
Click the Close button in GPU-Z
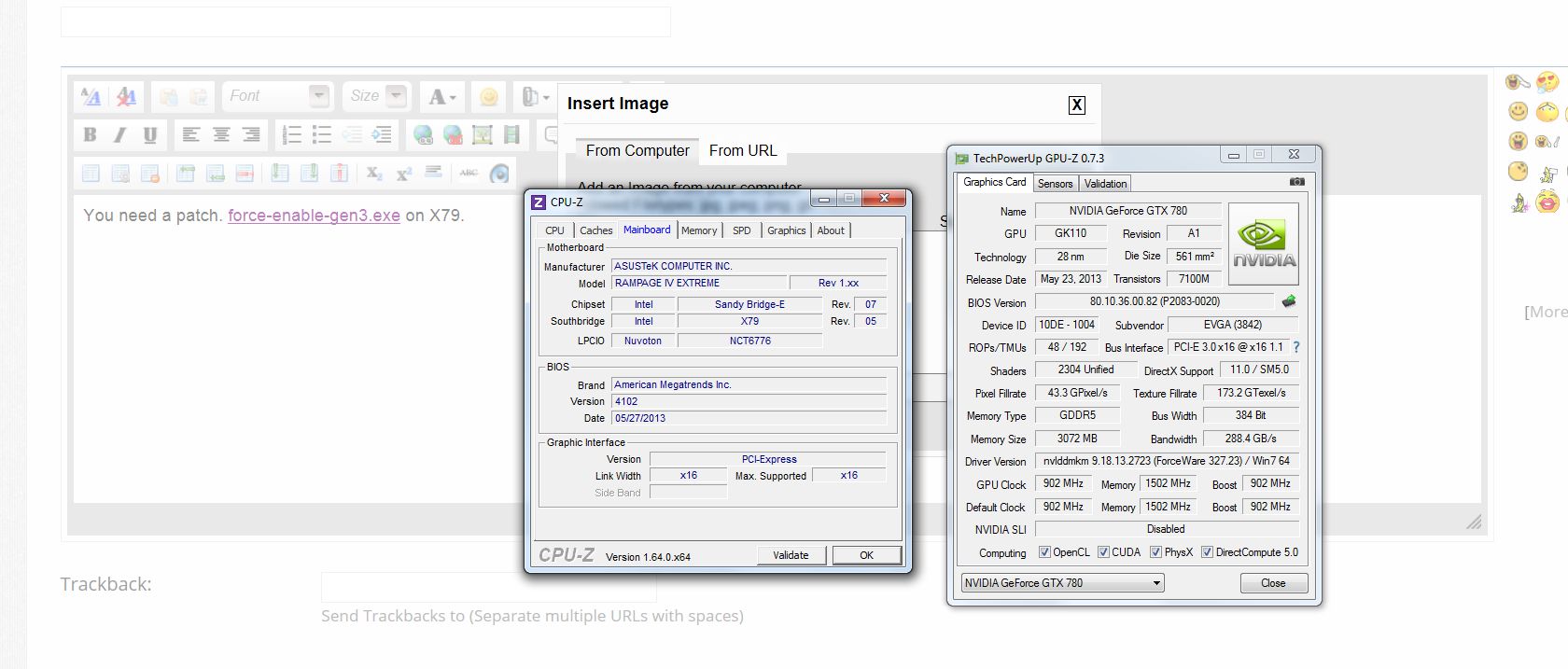coord(1273,583)
